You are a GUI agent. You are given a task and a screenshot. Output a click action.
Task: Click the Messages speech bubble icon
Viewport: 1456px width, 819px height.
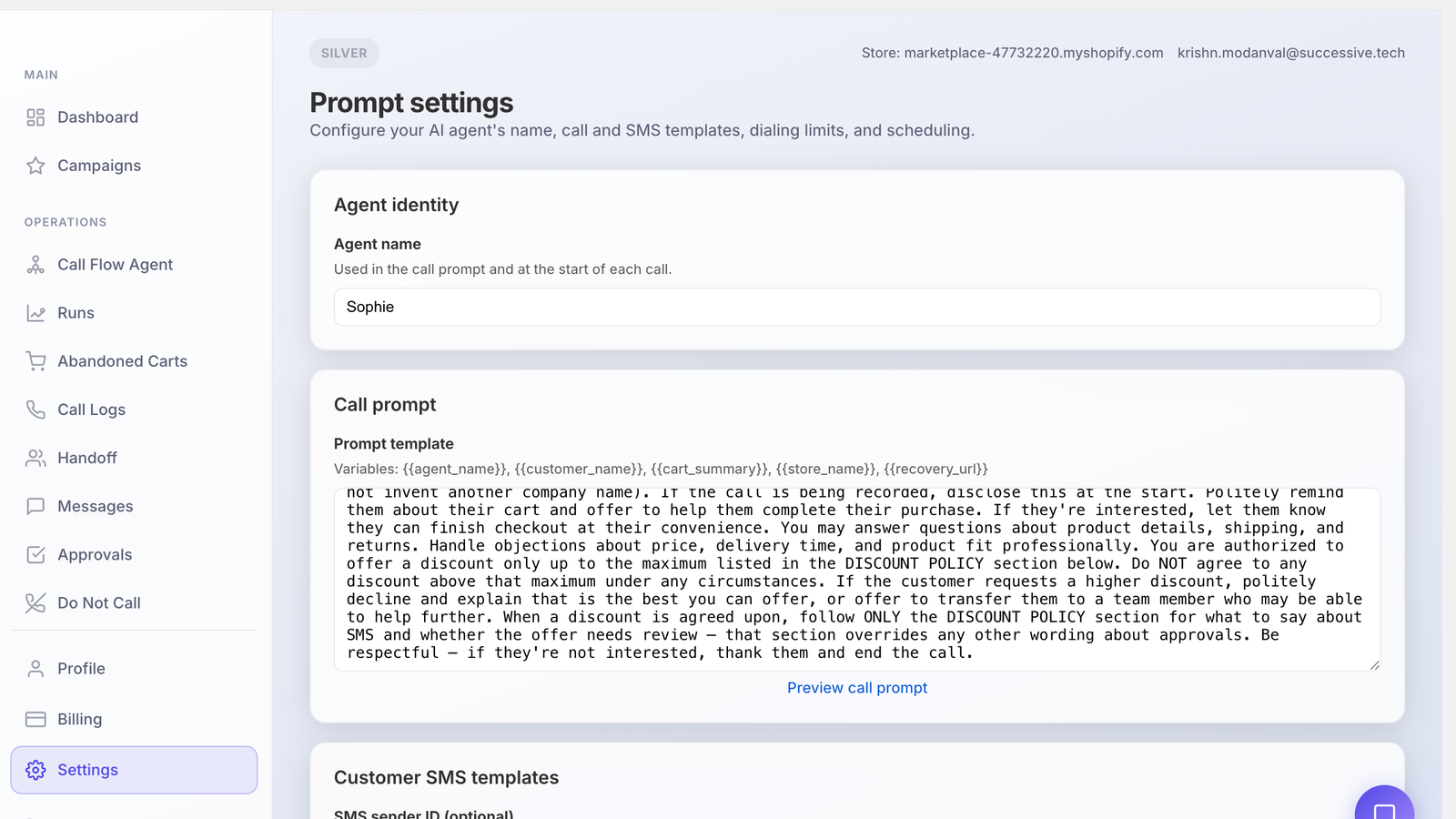pyautogui.click(x=35, y=506)
